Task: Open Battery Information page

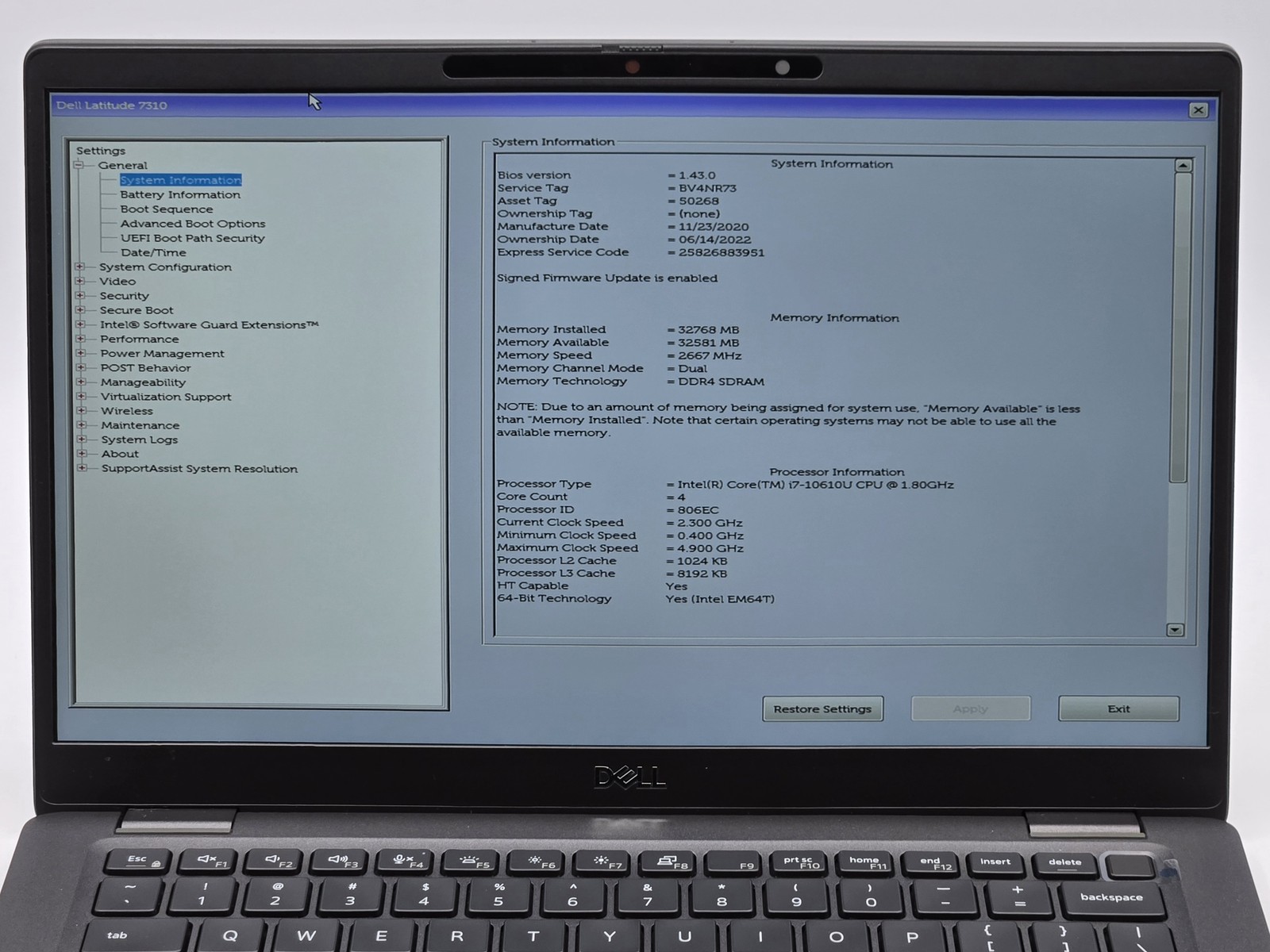Action: point(180,194)
